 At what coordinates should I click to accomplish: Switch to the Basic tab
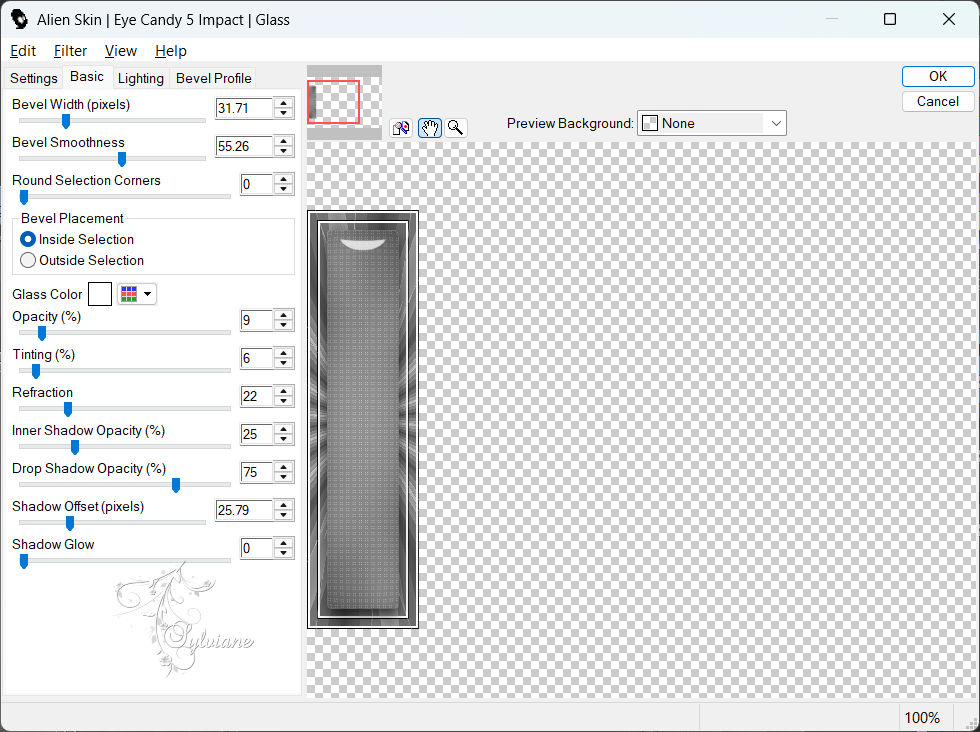click(x=87, y=76)
